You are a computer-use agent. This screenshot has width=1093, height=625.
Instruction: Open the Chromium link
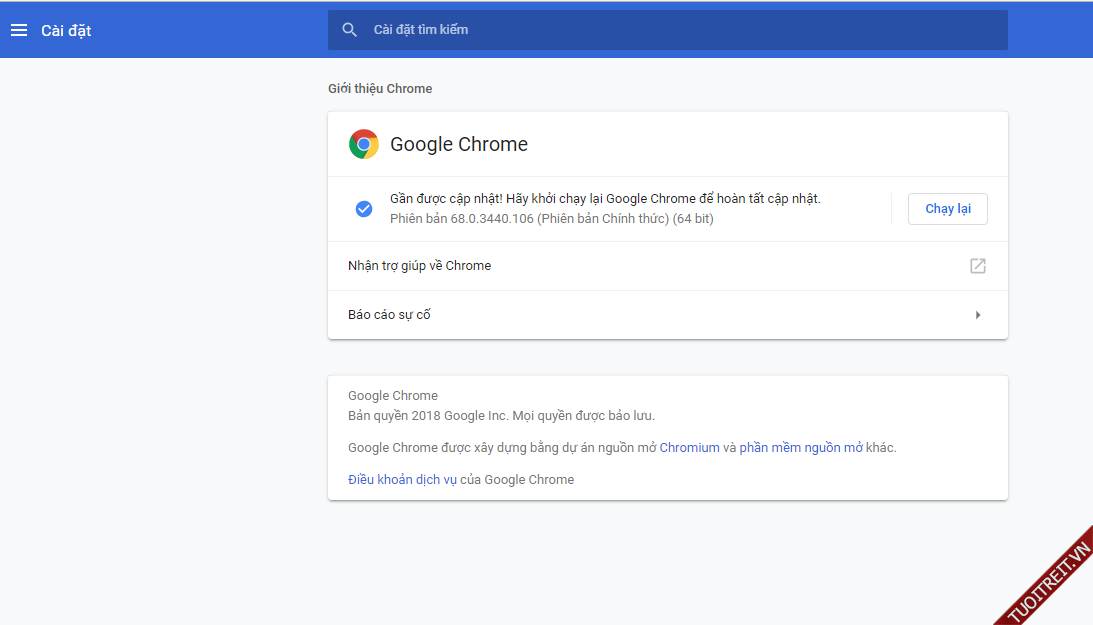[689, 448]
